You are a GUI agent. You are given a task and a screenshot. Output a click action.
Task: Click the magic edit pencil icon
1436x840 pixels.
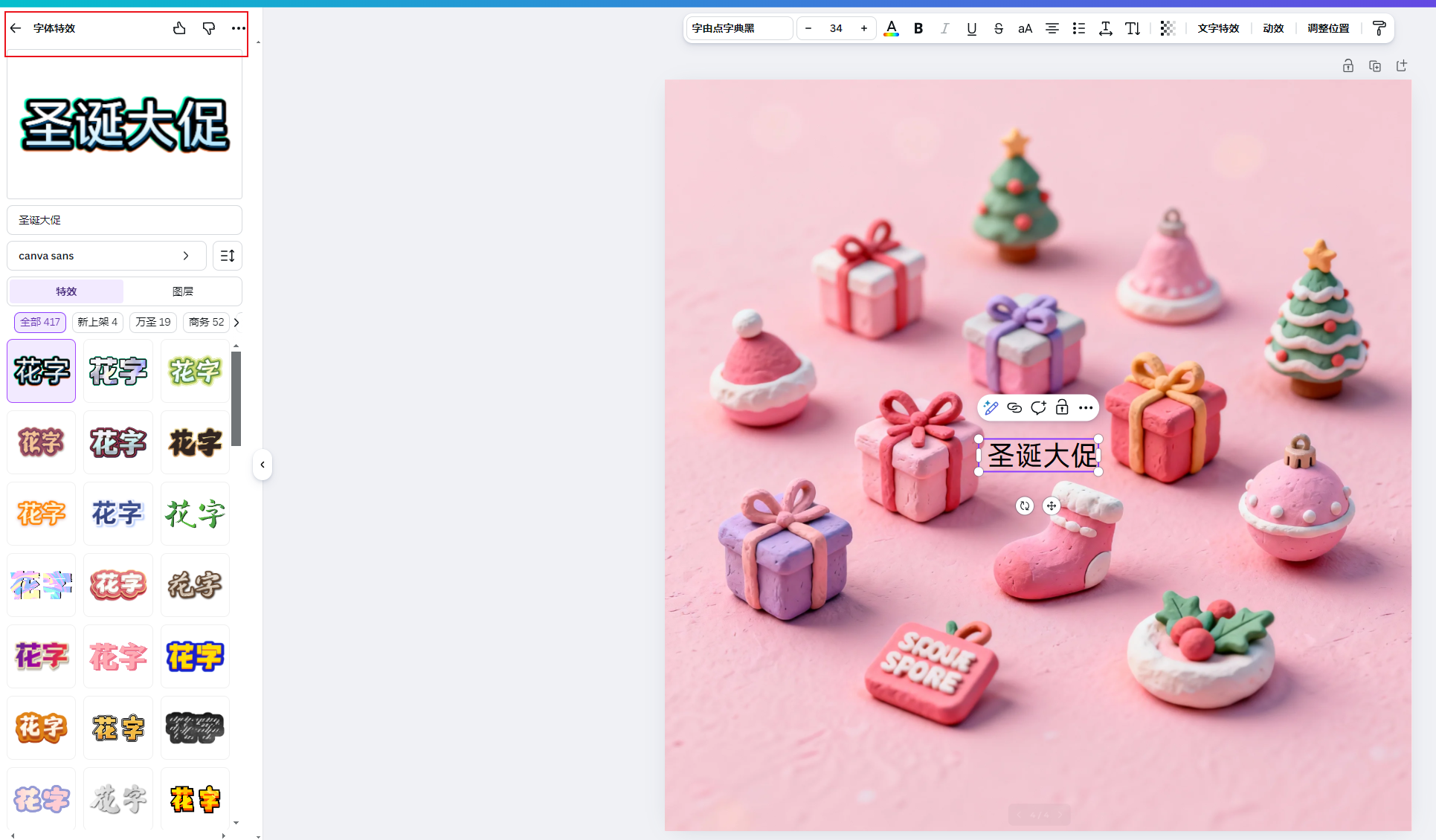click(991, 407)
